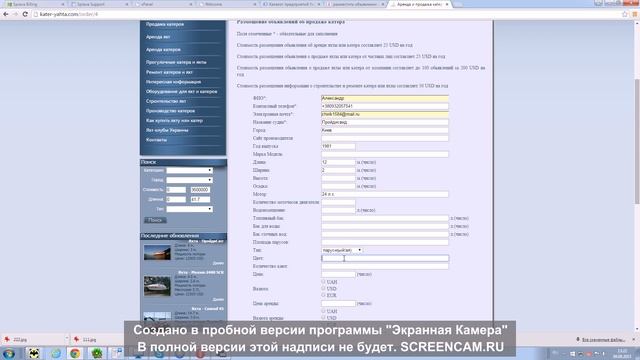Open Строительство яхт menu item
Image resolution: width=640 pixels, height=360 pixels.
[x=166, y=101]
